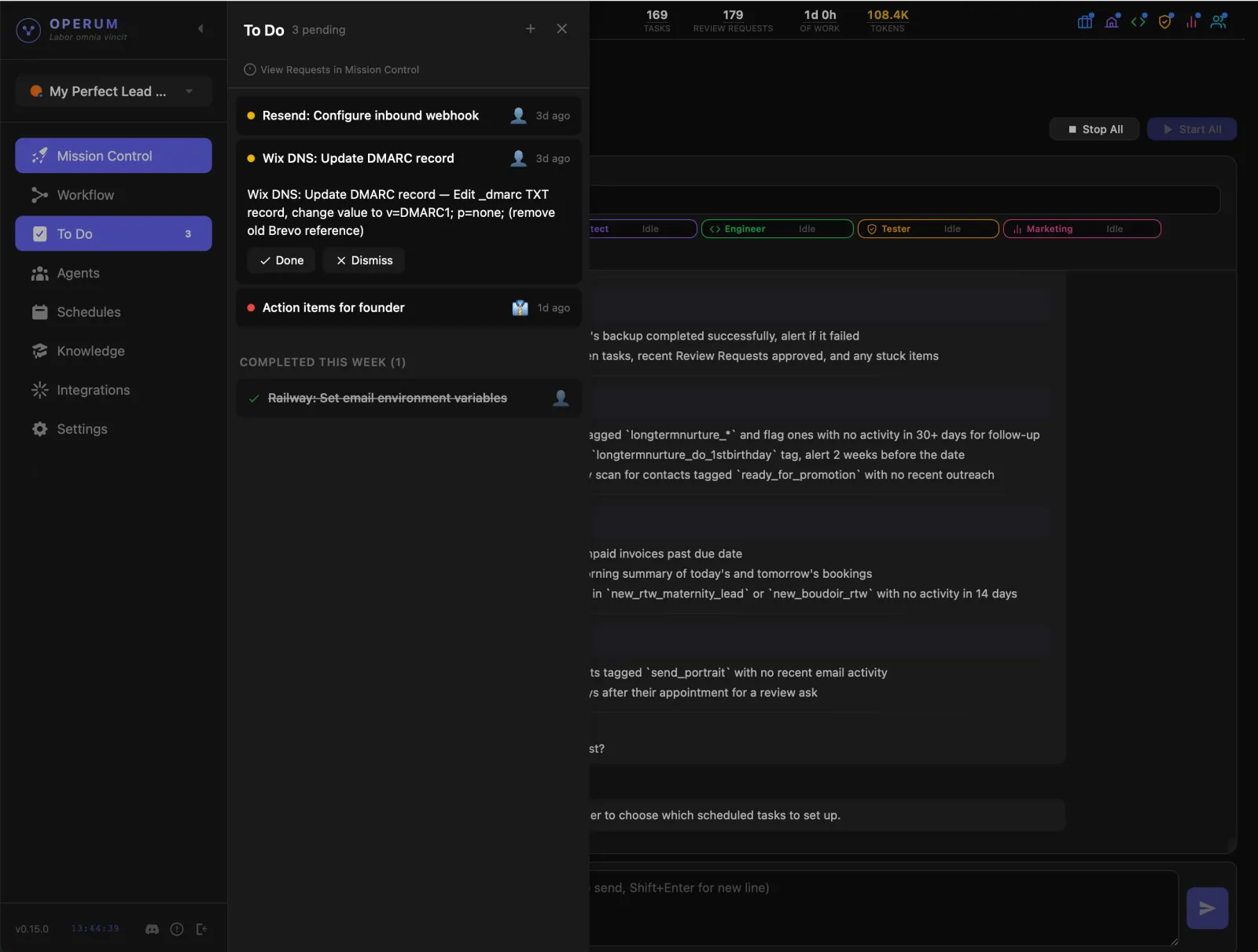Open the bar chart analytics icon

[x=1191, y=21]
